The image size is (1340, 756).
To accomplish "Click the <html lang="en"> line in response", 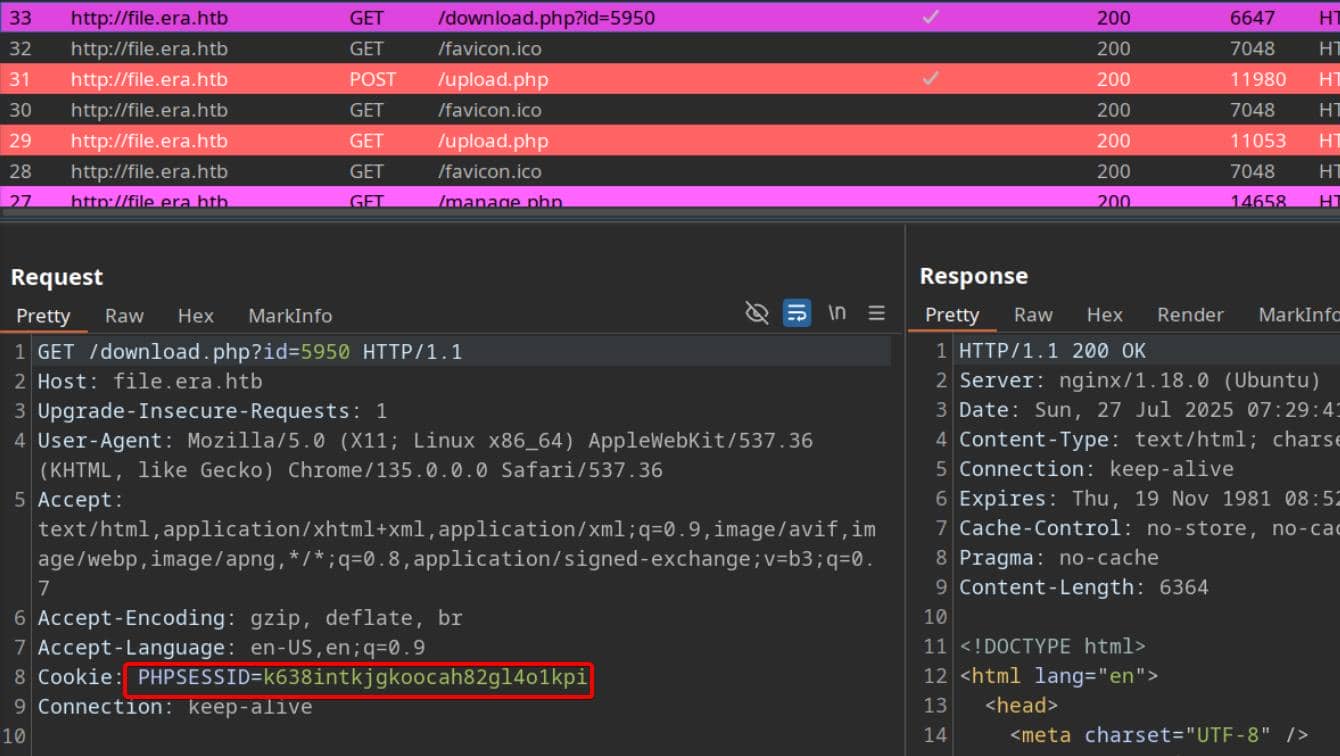I will pyautogui.click(x=1059, y=675).
